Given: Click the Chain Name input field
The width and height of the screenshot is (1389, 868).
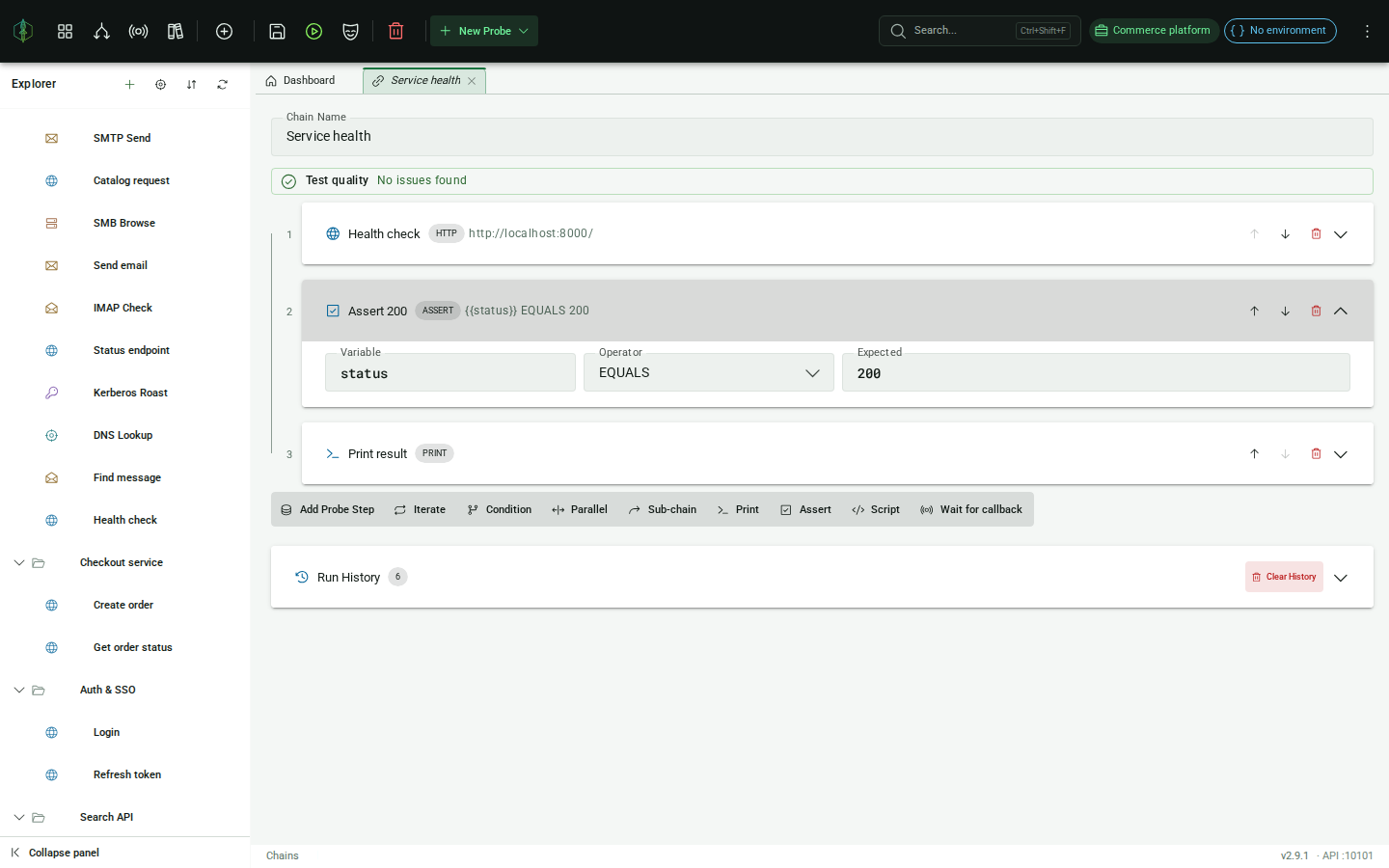Looking at the screenshot, I should (x=822, y=137).
